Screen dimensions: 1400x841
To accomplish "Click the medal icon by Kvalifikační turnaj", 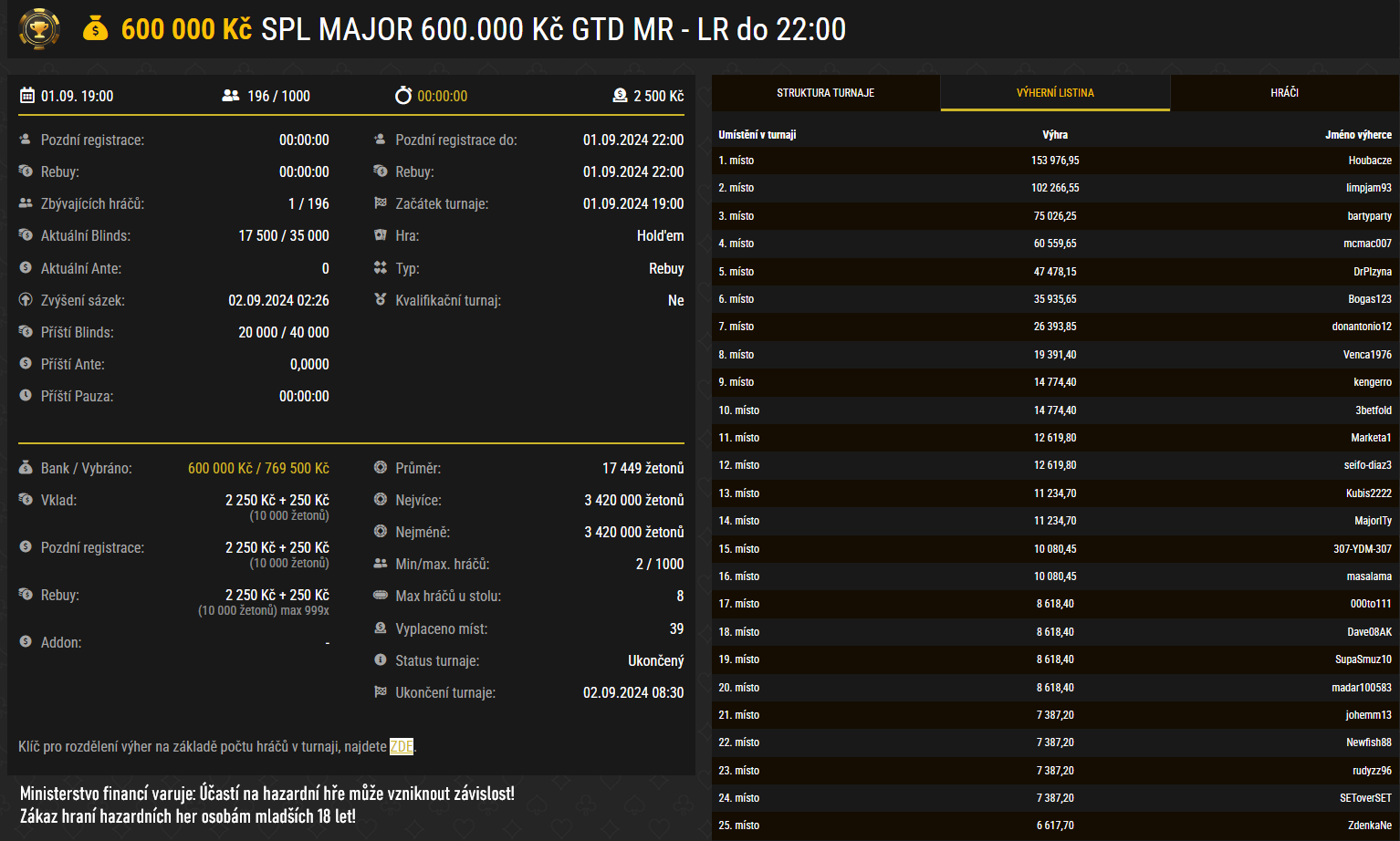I will click(381, 300).
